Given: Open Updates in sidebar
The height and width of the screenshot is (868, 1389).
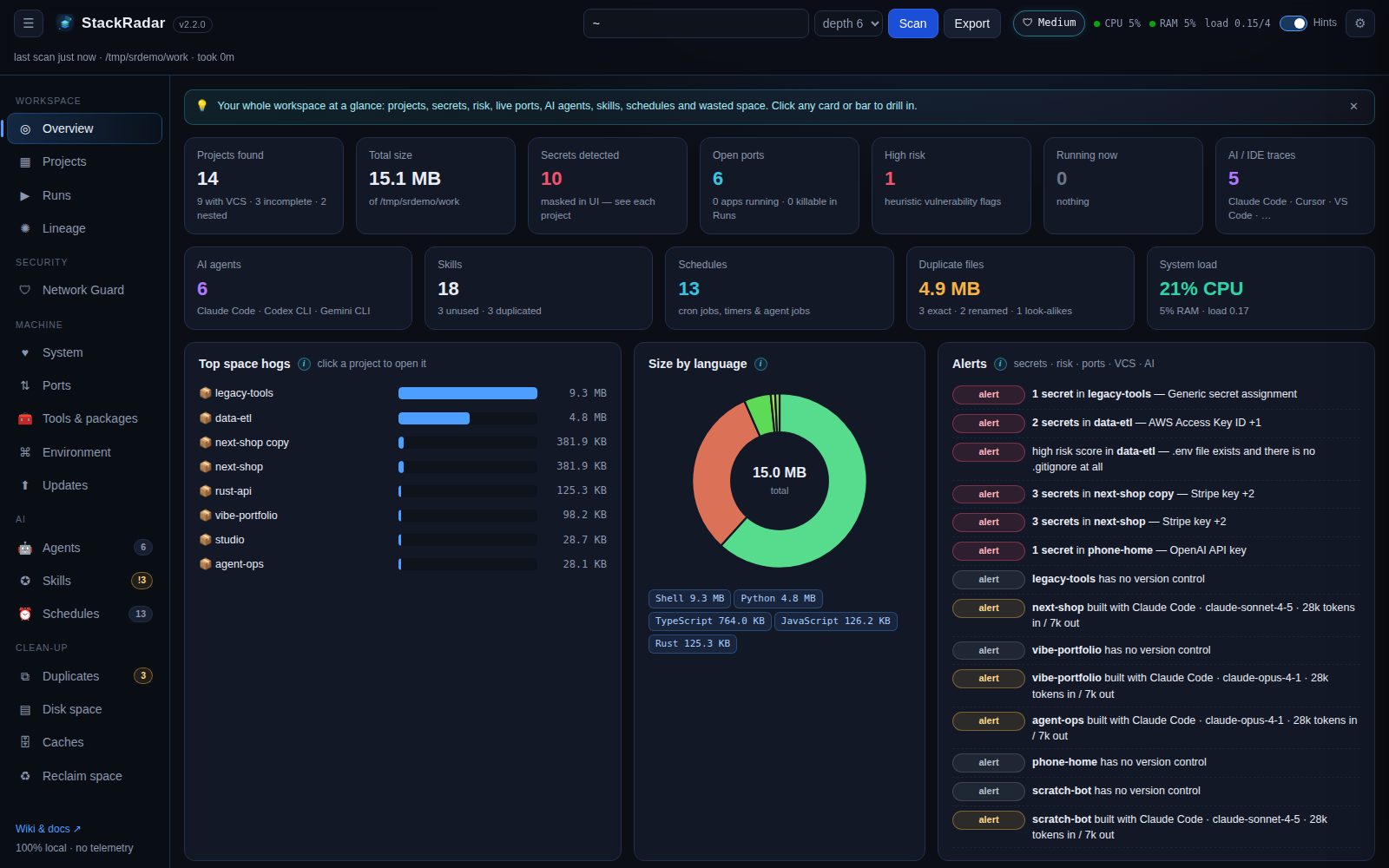Looking at the screenshot, I should [84, 485].
